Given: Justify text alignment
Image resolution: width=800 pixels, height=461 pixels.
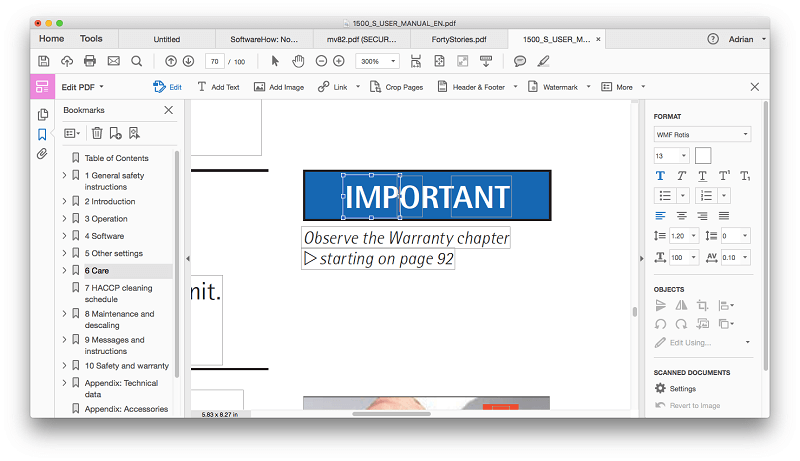Looking at the screenshot, I should (x=724, y=216).
